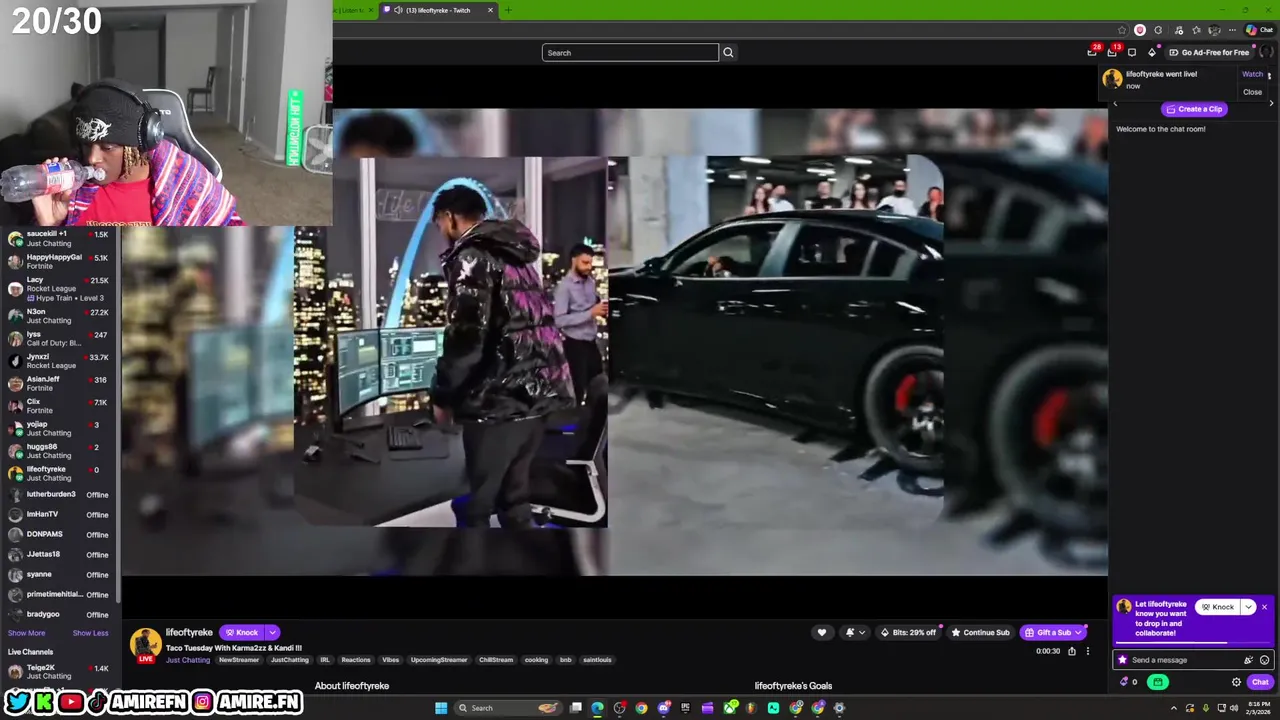Open Lacy Rocket League channel
1280x720 pixels.
(60, 289)
